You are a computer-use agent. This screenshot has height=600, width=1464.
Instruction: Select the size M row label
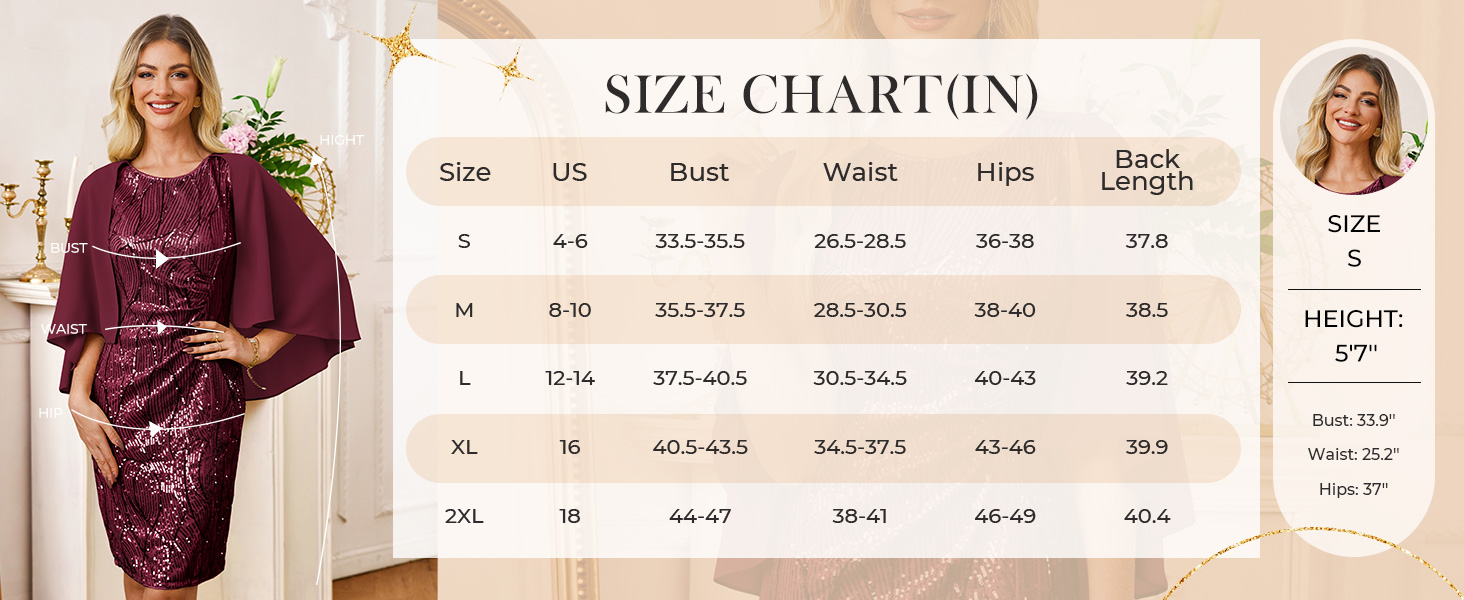[464, 310]
